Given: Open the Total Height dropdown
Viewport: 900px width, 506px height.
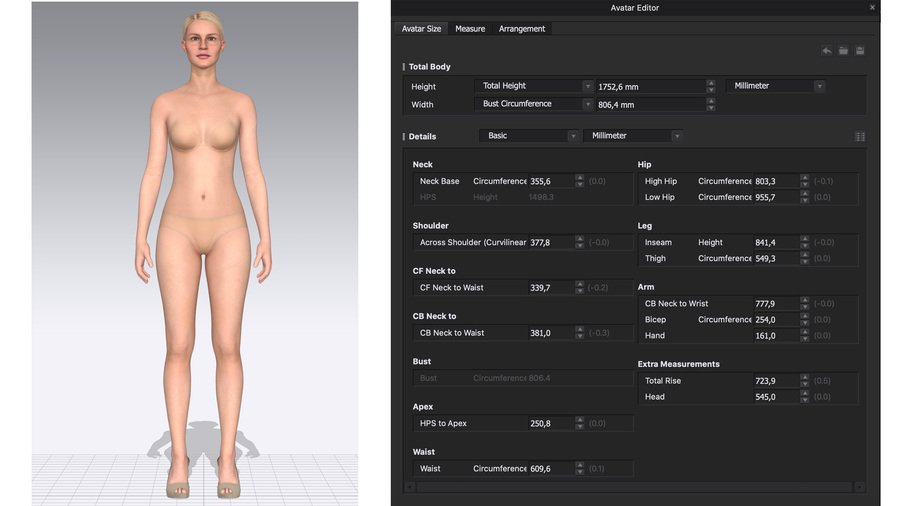Looking at the screenshot, I should click(x=534, y=86).
